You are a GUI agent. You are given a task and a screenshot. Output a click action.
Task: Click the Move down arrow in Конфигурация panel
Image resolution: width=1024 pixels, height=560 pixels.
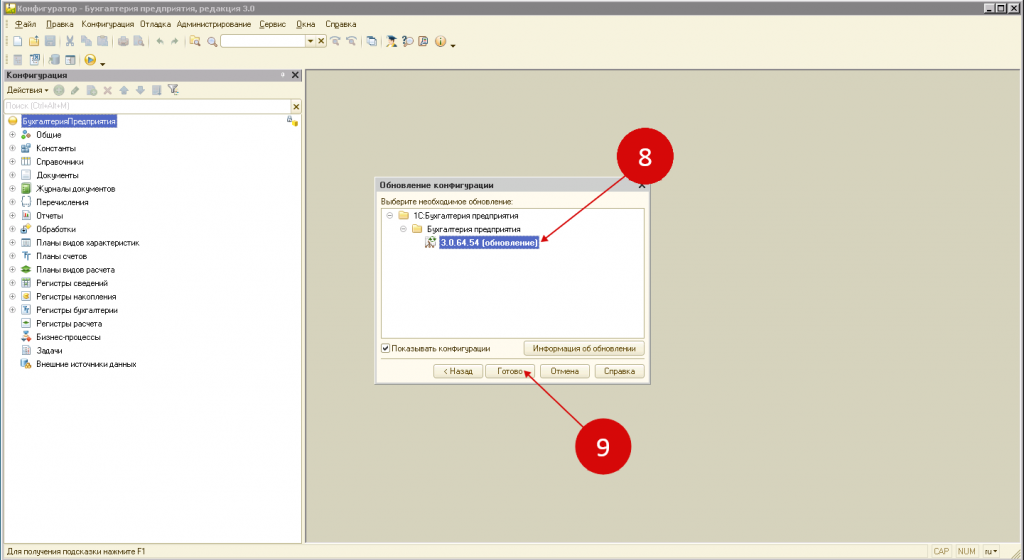point(140,90)
